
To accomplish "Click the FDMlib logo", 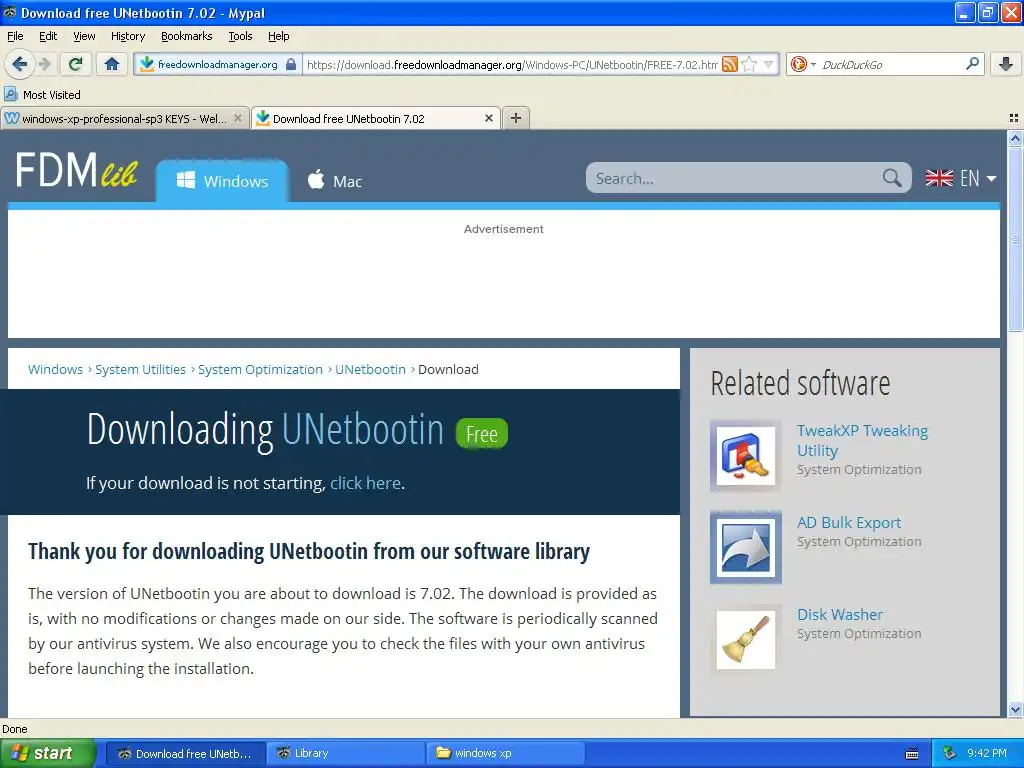I will pyautogui.click(x=76, y=170).
